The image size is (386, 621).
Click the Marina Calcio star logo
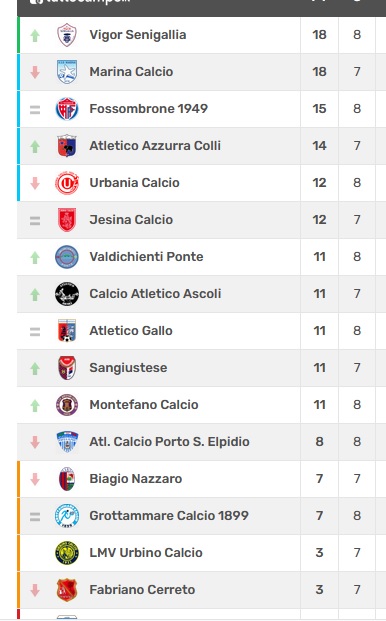pos(67,72)
